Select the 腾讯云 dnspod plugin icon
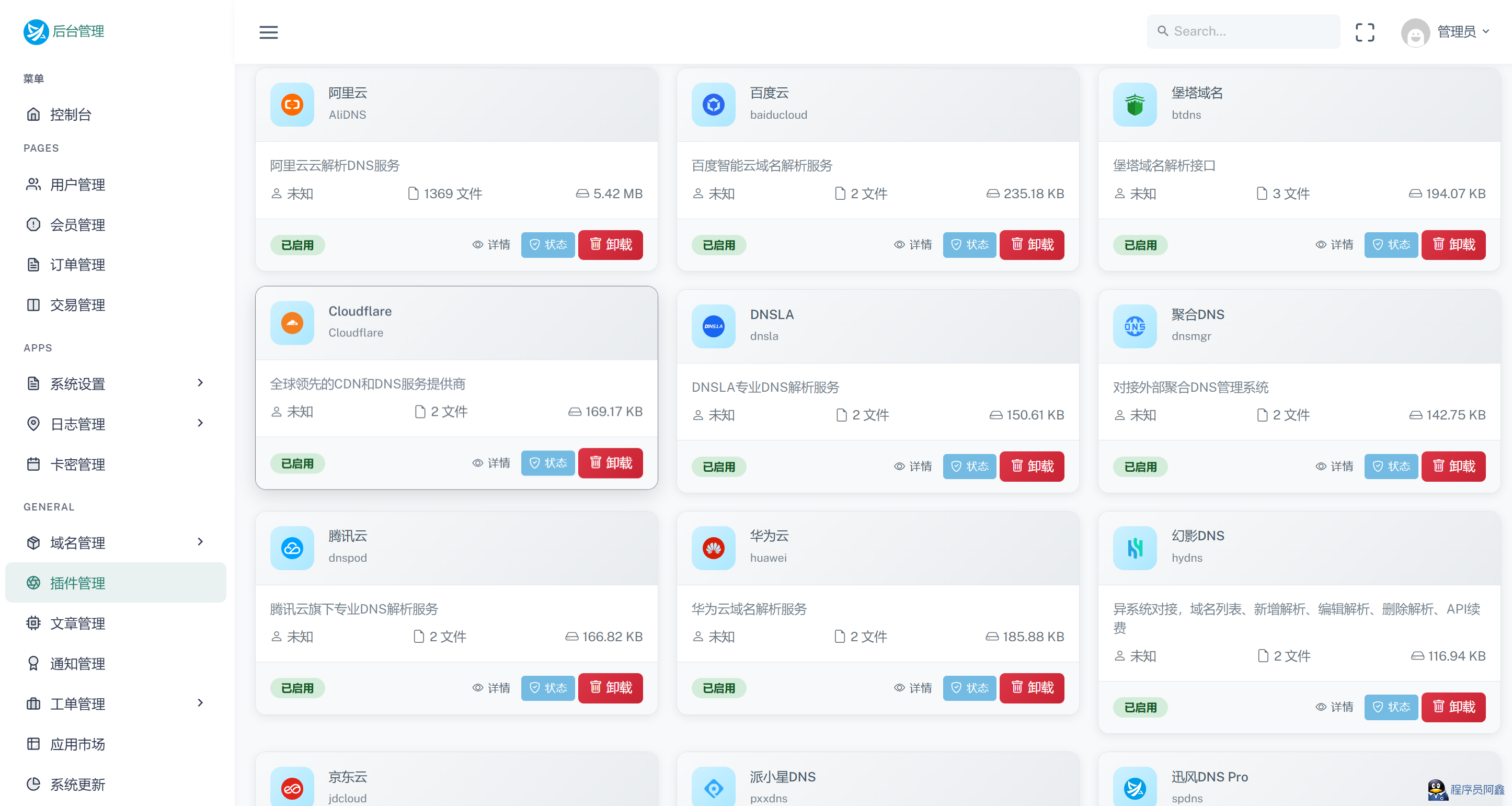Screen dimensions: 1512x806 tap(292, 548)
